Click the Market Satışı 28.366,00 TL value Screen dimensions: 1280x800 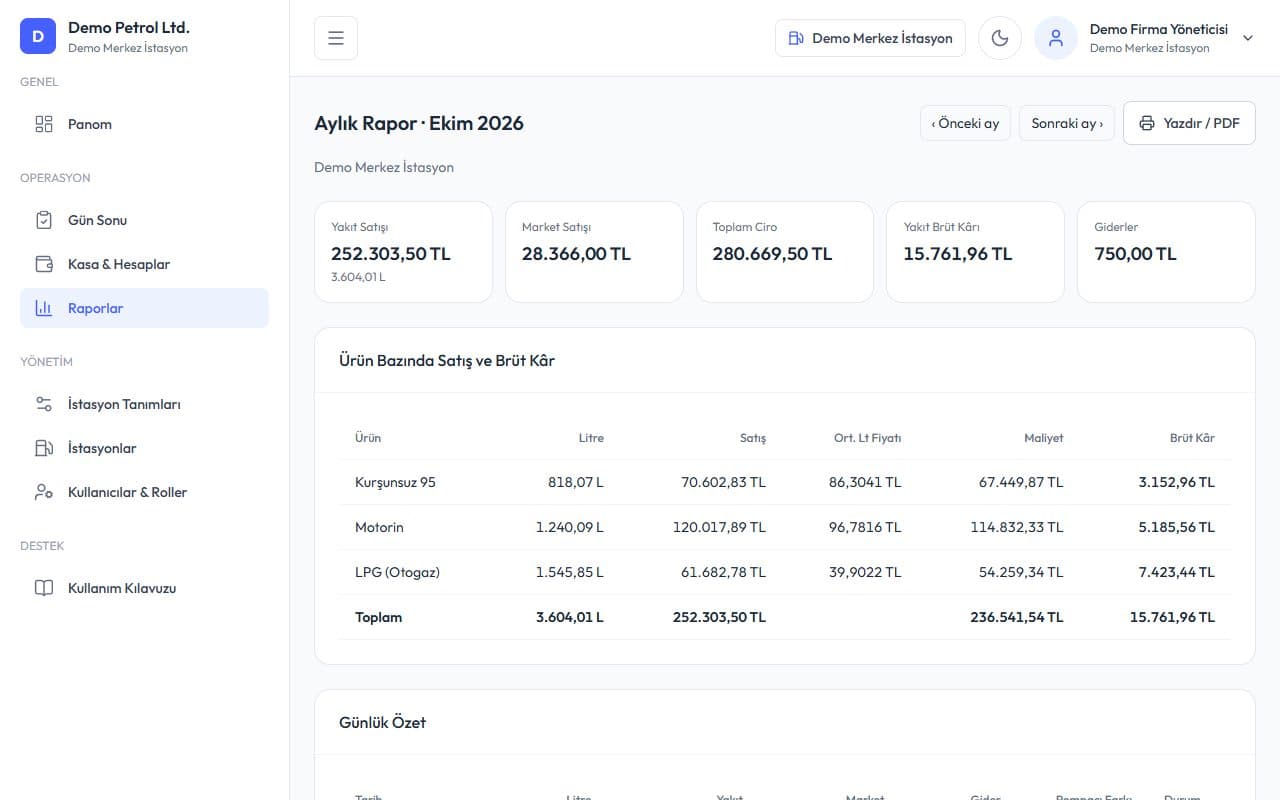[576, 254]
